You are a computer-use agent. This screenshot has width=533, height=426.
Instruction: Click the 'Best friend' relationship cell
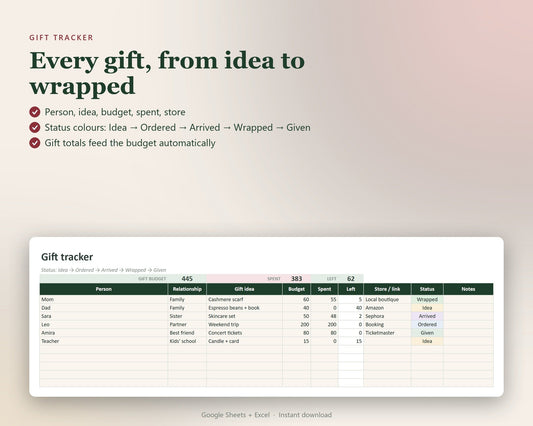tap(187, 333)
